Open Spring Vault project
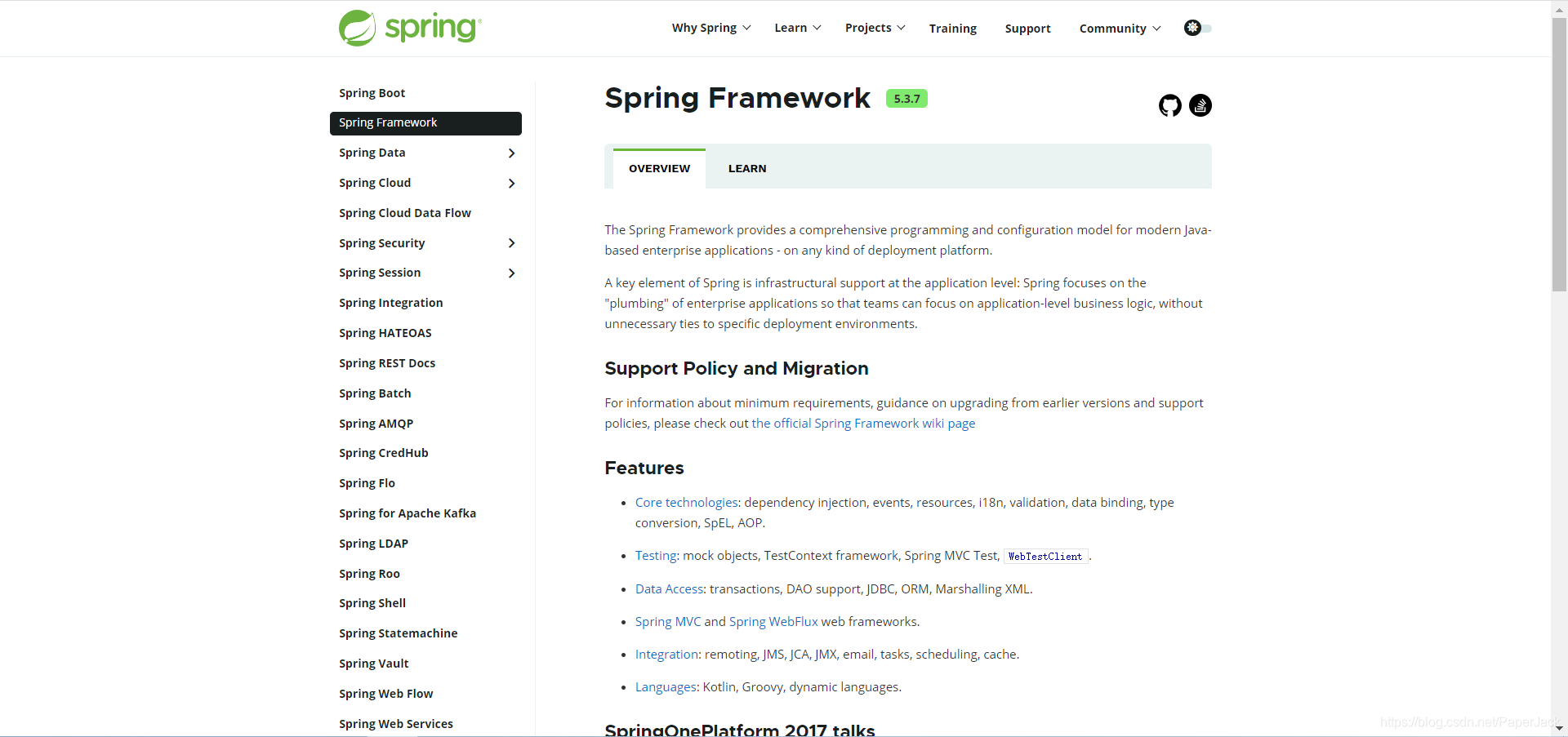The width and height of the screenshot is (1568, 737). coord(373,664)
